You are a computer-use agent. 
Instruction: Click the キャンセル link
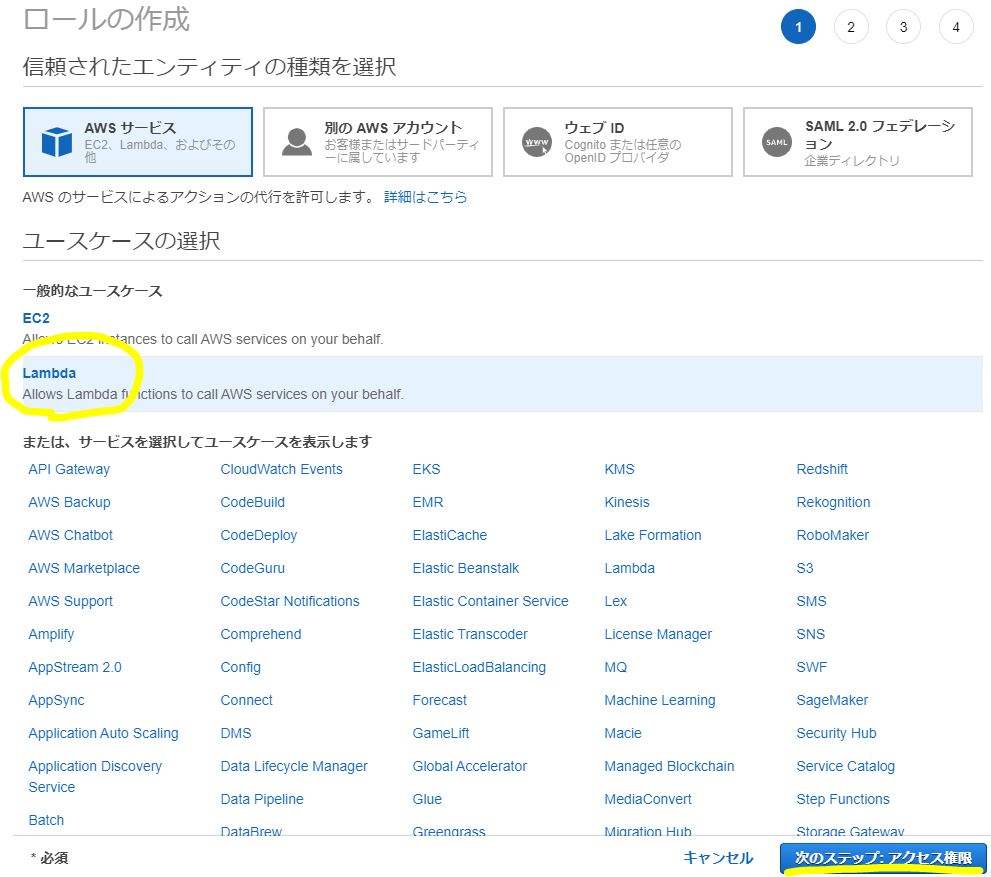[x=718, y=857]
